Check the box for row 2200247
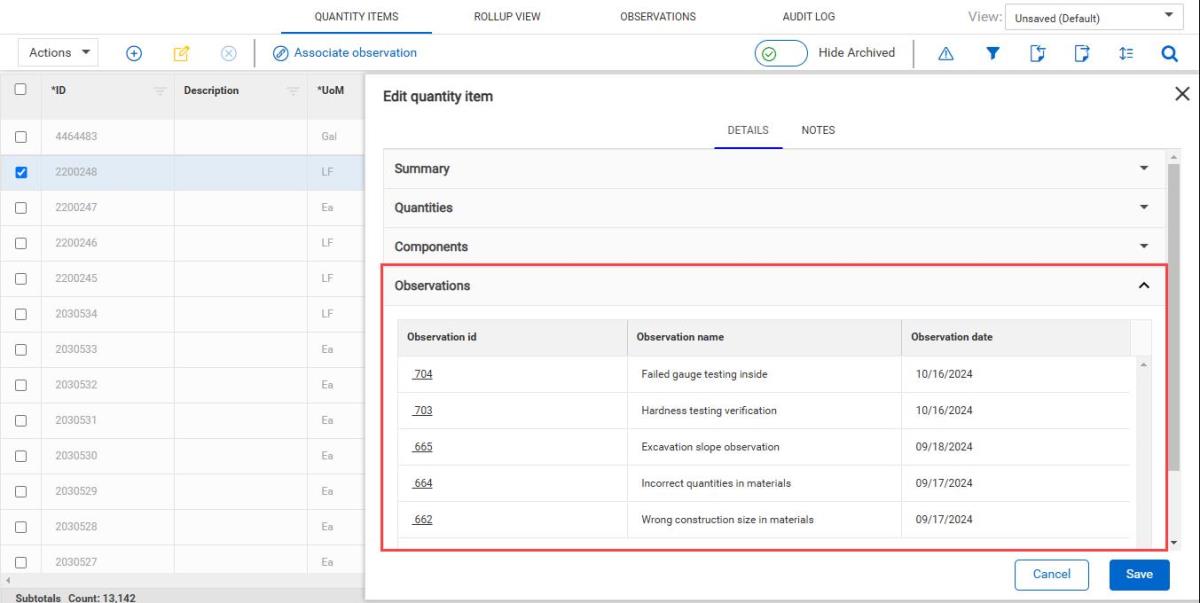Viewport: 1200px width, 603px height. 21,208
